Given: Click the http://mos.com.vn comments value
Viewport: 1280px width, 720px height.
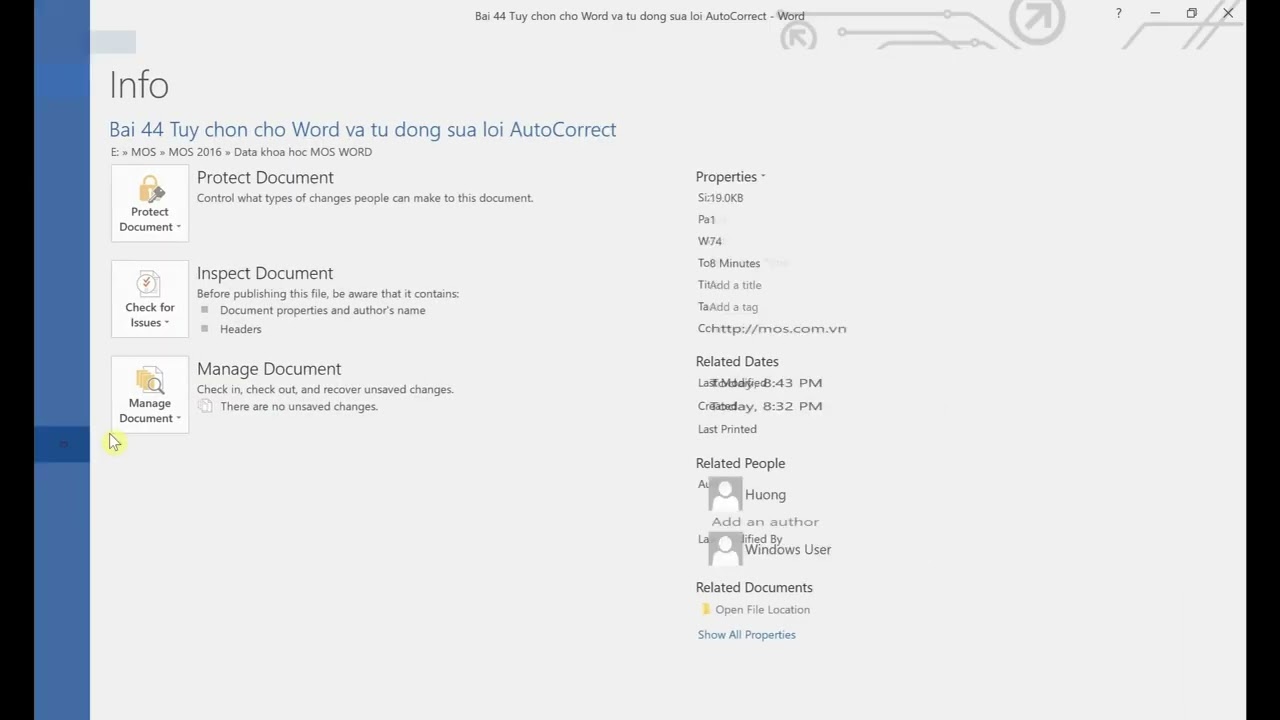Looking at the screenshot, I should (778, 329).
